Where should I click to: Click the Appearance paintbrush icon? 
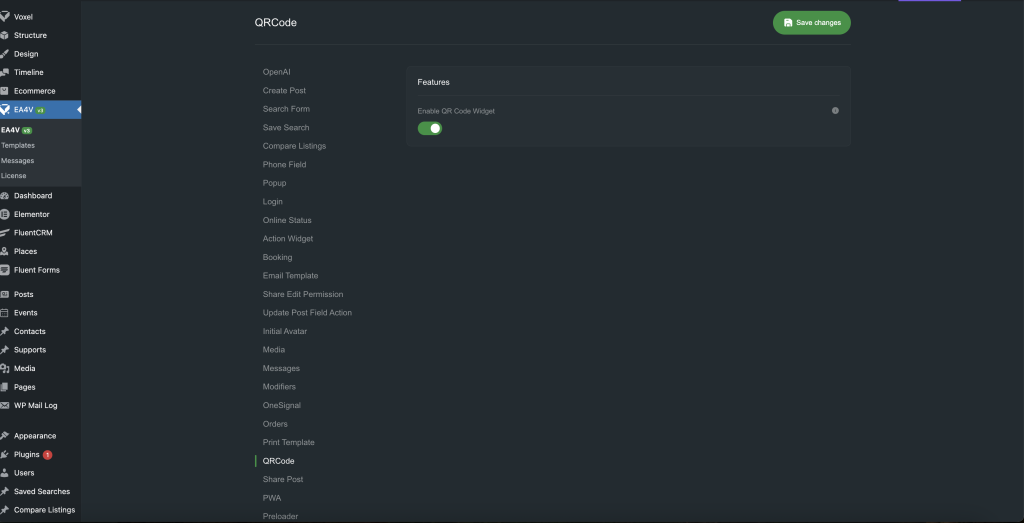tap(5, 436)
